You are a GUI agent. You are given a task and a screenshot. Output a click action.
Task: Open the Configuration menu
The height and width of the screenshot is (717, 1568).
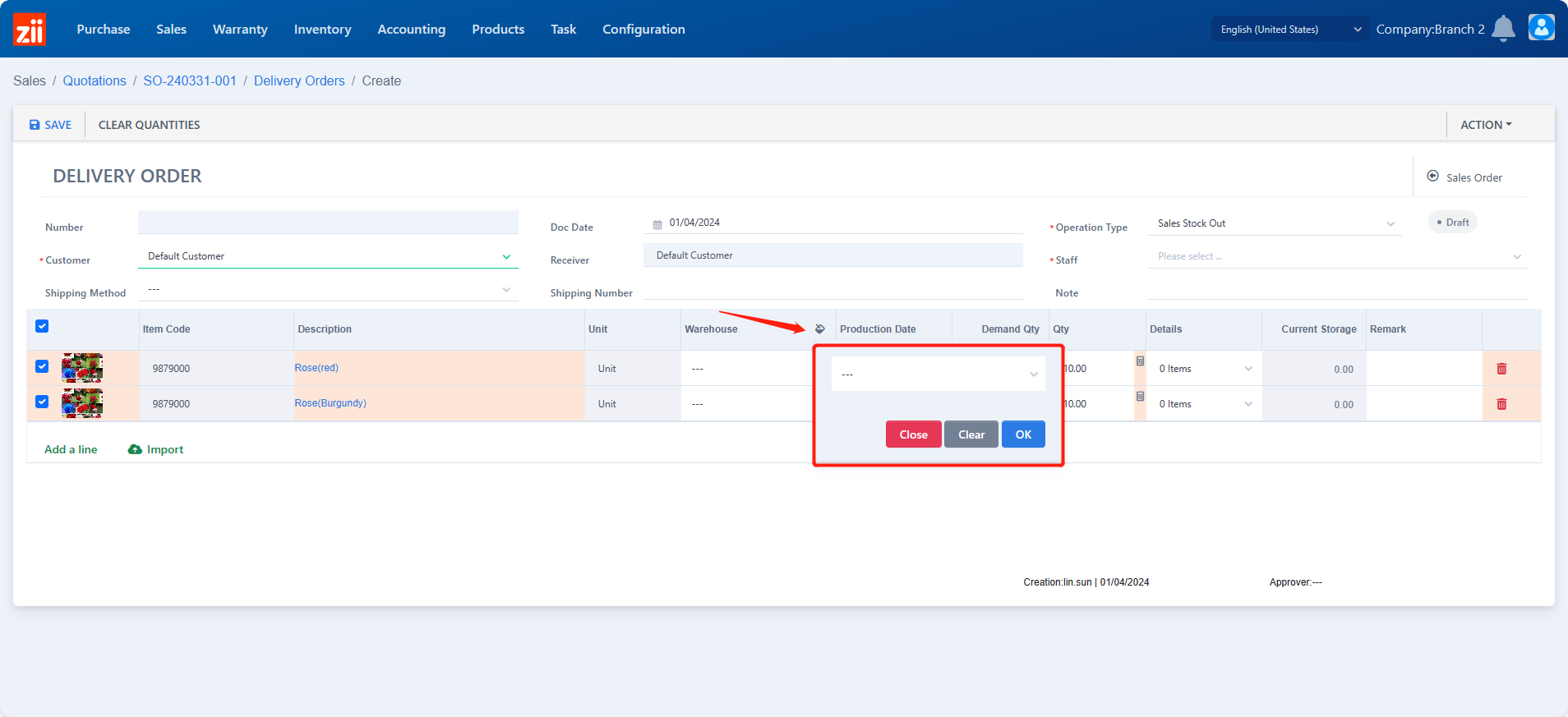click(644, 29)
